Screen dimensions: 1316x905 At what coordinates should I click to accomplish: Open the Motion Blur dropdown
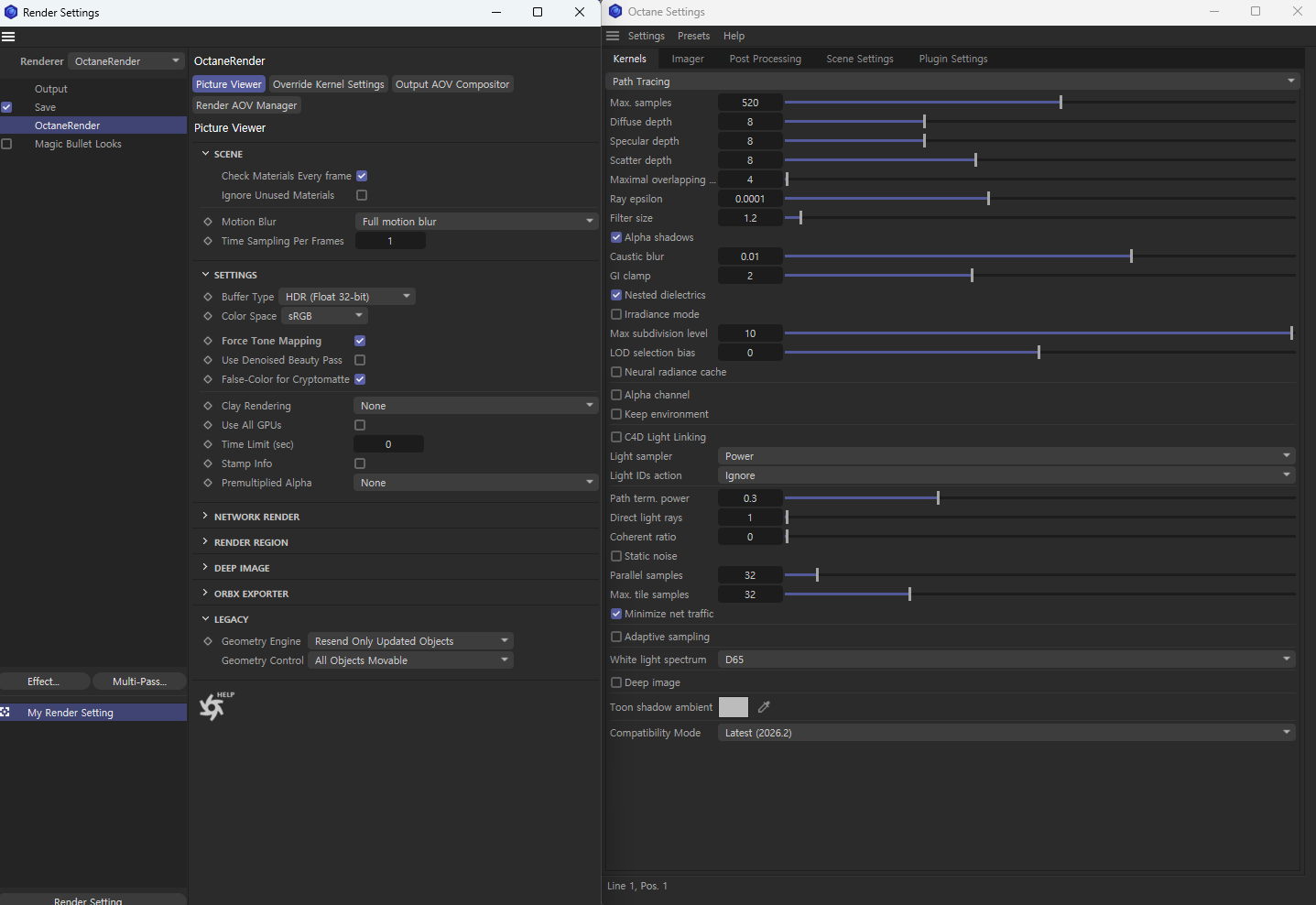[x=476, y=222]
